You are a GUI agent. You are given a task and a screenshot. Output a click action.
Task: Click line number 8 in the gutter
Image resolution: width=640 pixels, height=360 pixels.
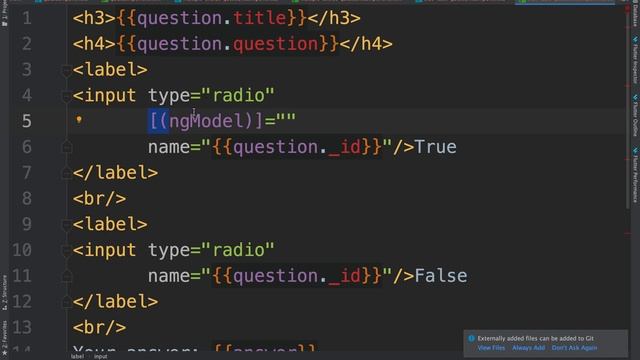(27, 199)
